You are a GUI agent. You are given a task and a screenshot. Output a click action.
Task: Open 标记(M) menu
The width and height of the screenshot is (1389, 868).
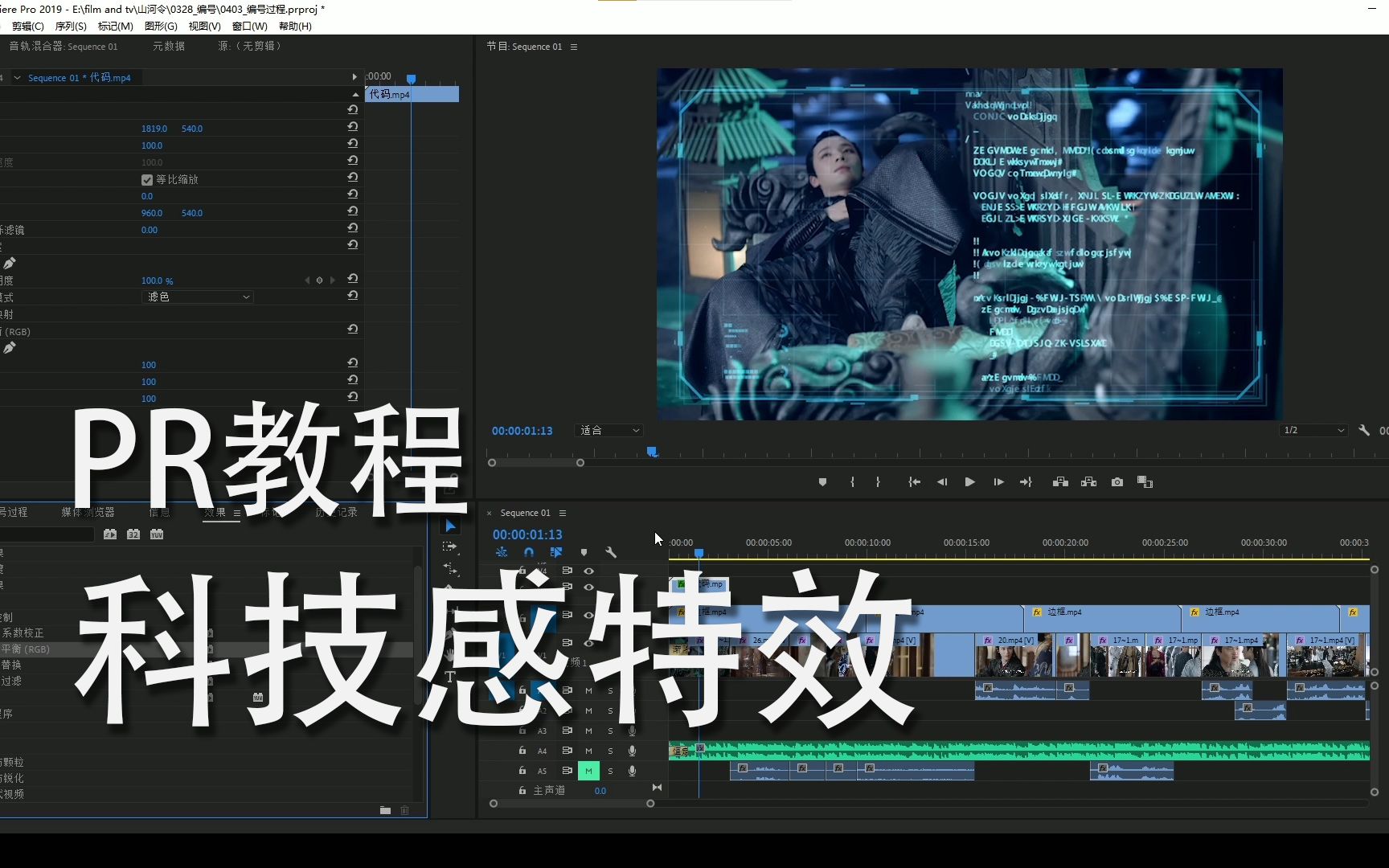(116, 26)
